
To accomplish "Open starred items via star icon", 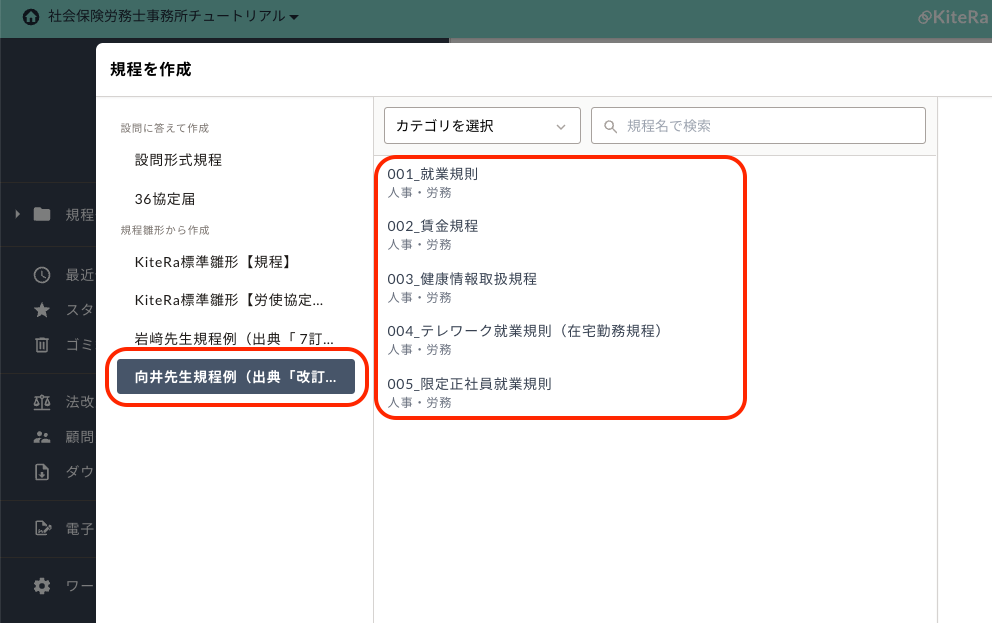I will [x=42, y=310].
